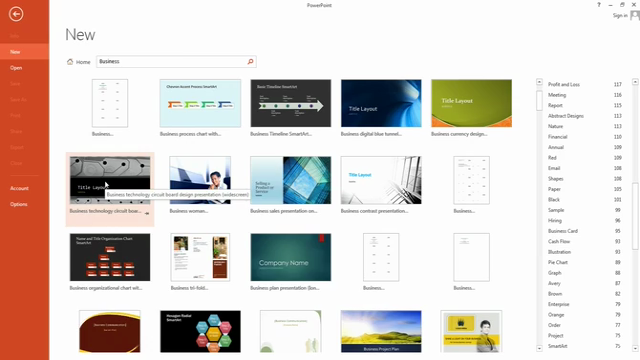Screen dimensions: 640x360
Task: Choose the Business plan Company Name template
Action: click(x=291, y=257)
